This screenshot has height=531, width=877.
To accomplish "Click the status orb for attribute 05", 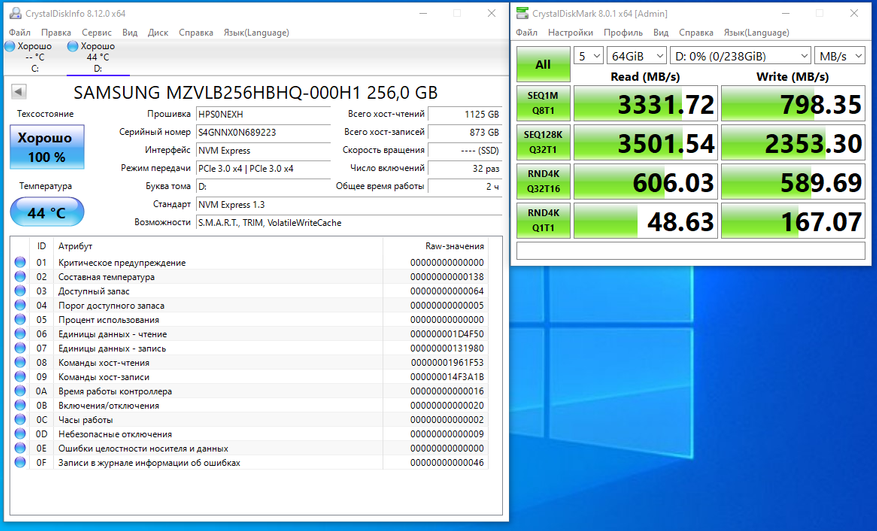I will tap(21, 320).
